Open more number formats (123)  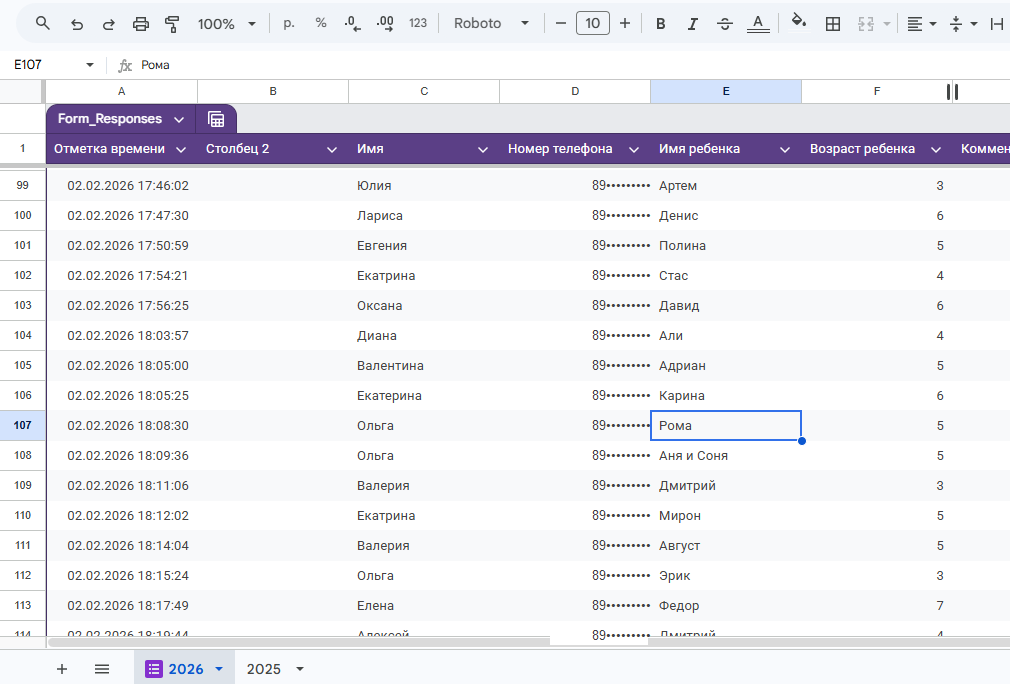point(418,24)
